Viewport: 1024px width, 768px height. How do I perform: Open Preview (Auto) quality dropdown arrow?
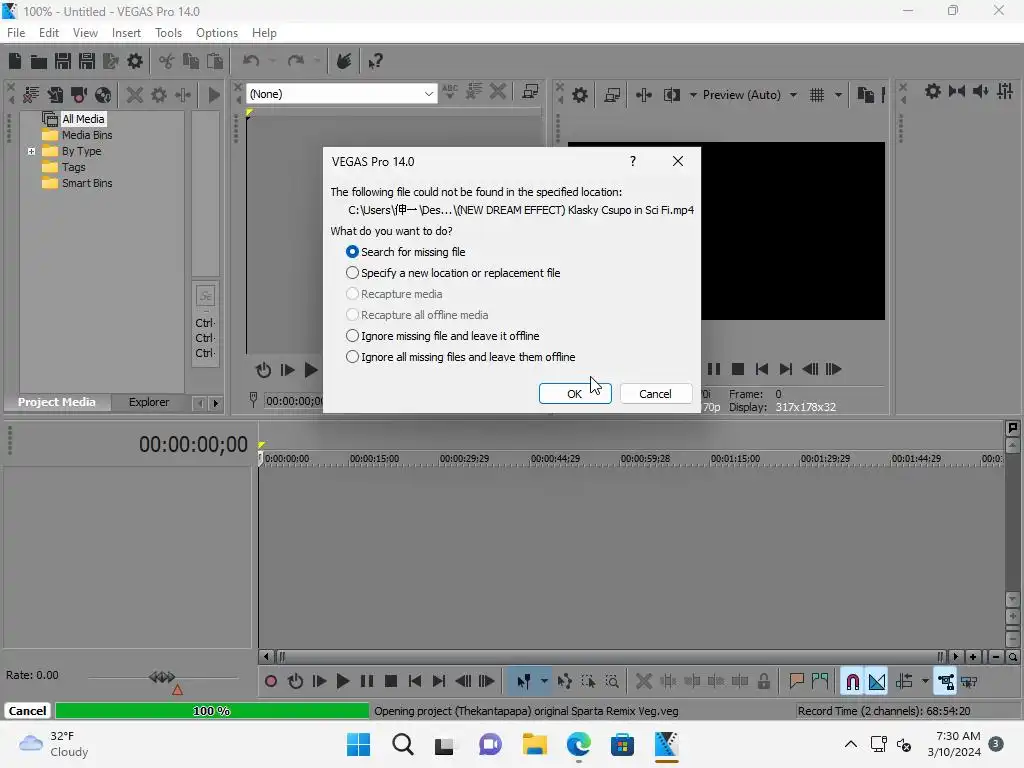[x=793, y=95]
